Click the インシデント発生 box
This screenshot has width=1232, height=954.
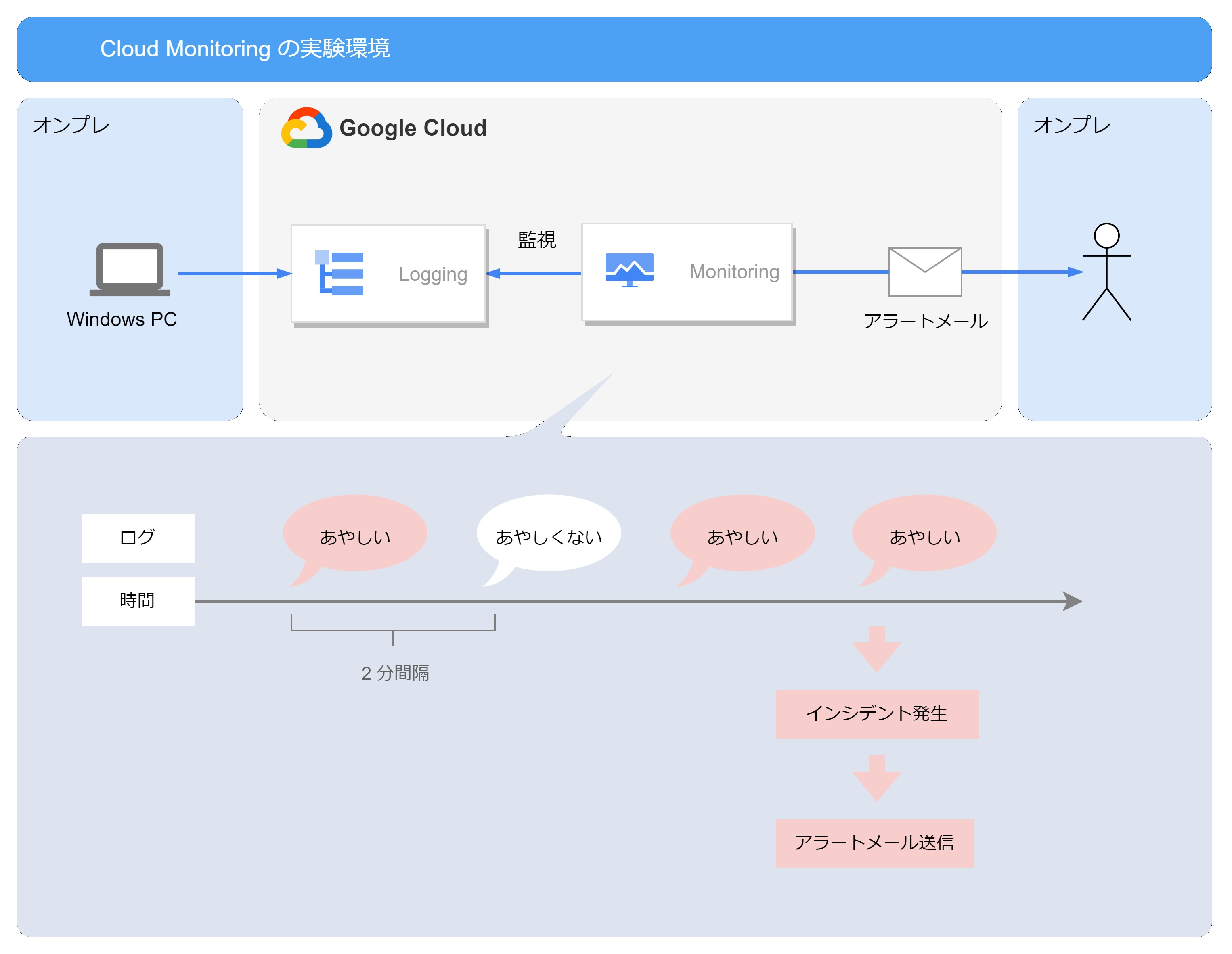(x=877, y=714)
